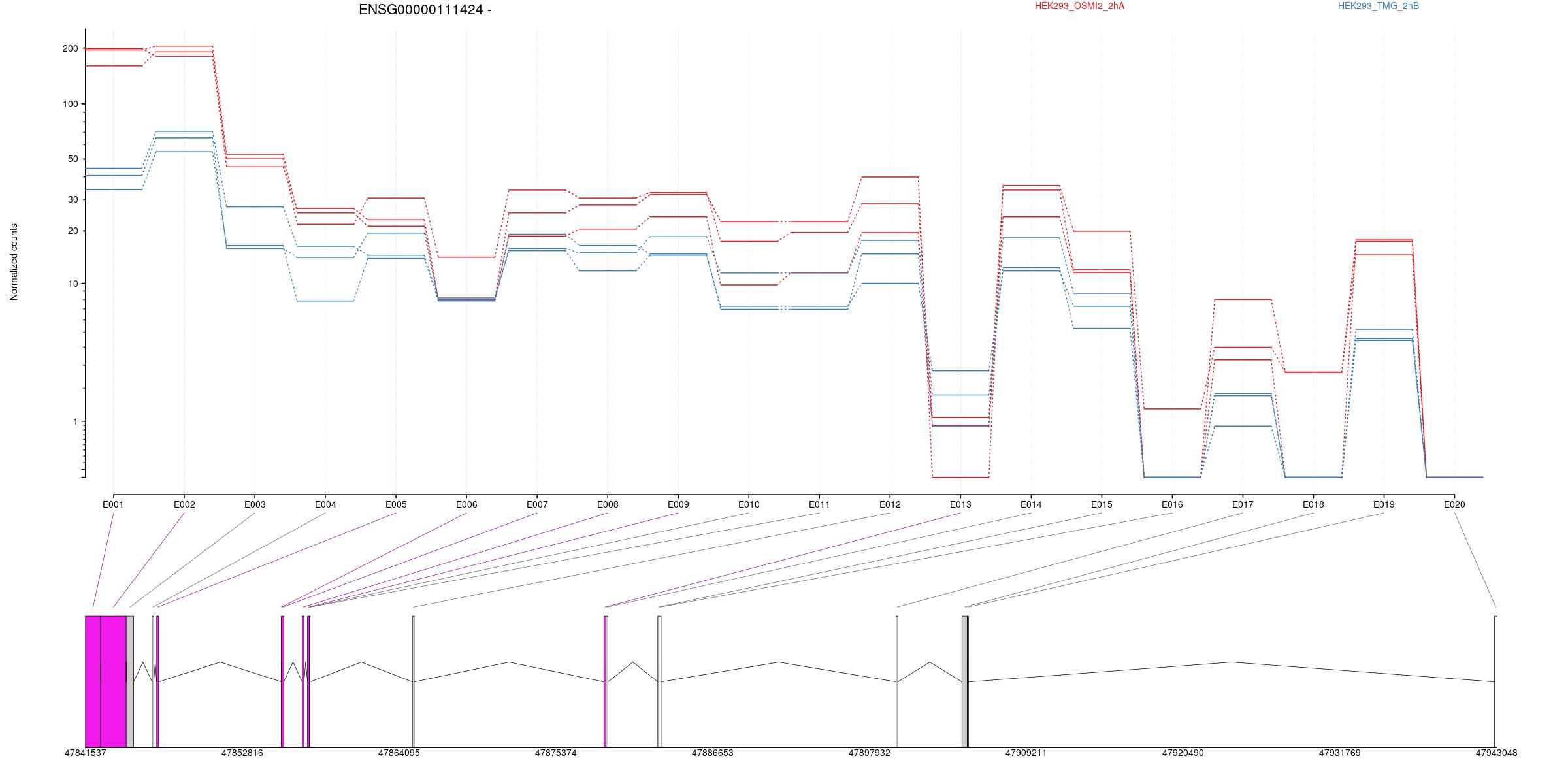Click exon label E004

click(325, 504)
